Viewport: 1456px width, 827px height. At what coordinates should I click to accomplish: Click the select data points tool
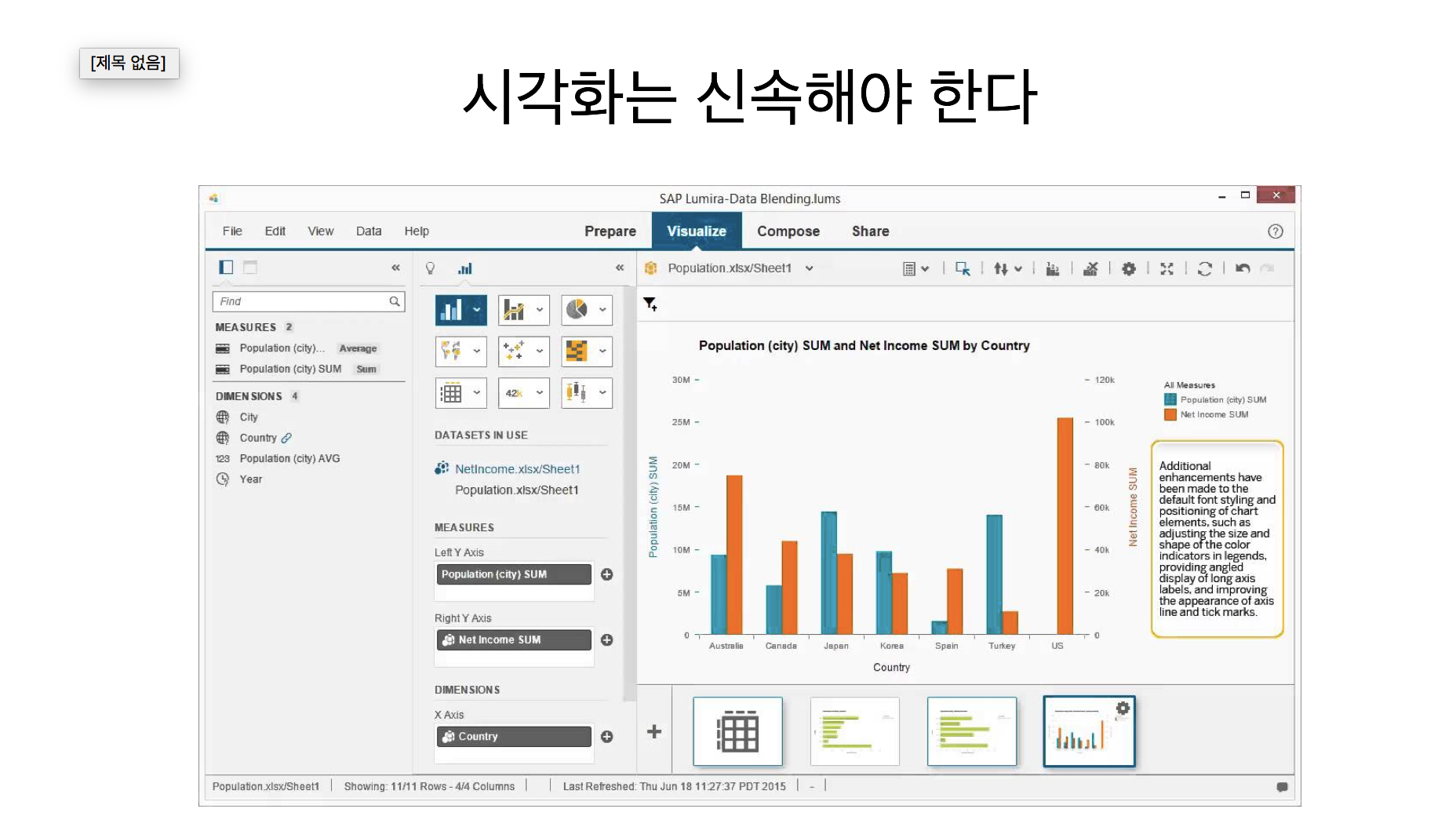click(963, 268)
